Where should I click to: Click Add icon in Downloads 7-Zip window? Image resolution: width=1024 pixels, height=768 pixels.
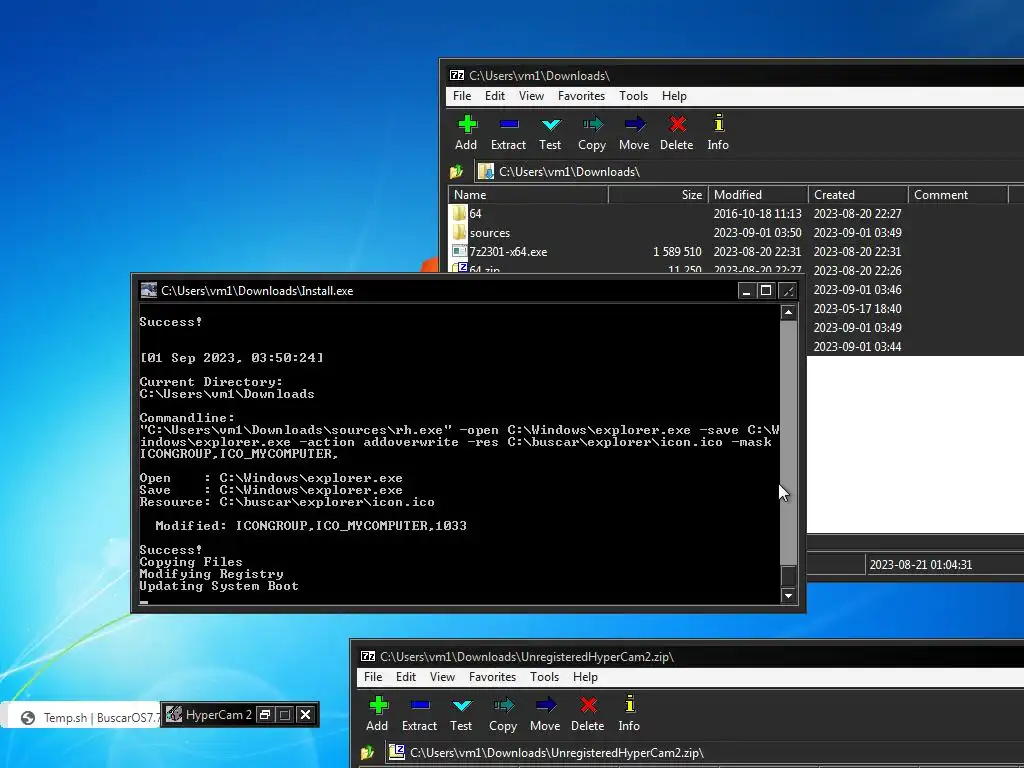pyautogui.click(x=467, y=124)
